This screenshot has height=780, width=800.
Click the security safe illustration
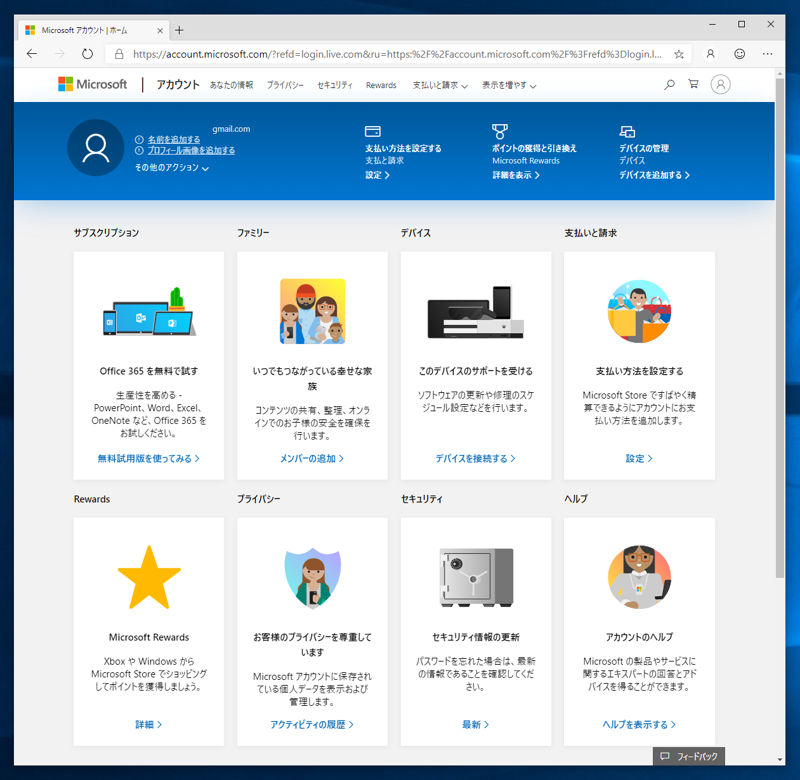(x=476, y=577)
